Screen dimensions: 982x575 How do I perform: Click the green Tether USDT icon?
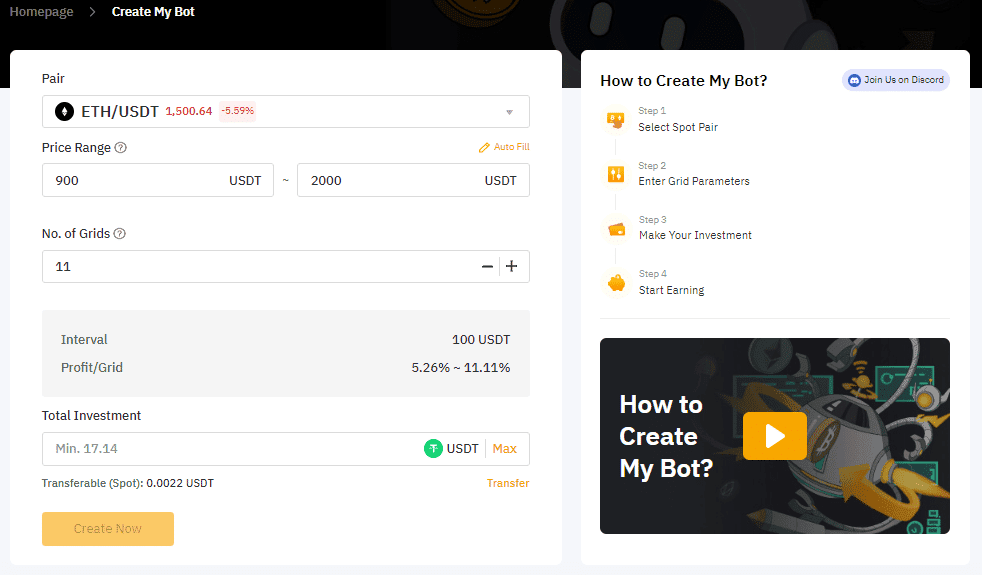(433, 448)
